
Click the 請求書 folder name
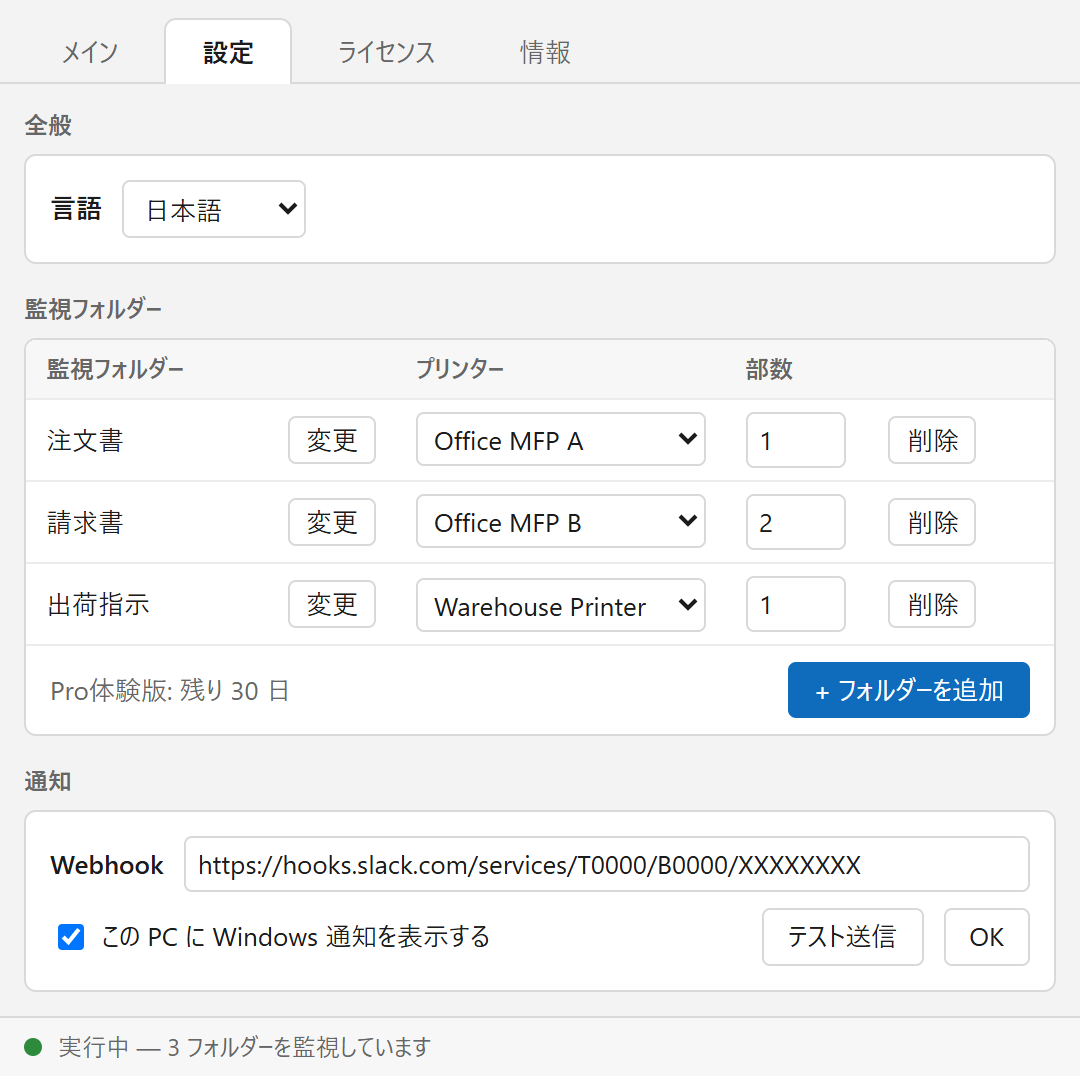(85, 523)
